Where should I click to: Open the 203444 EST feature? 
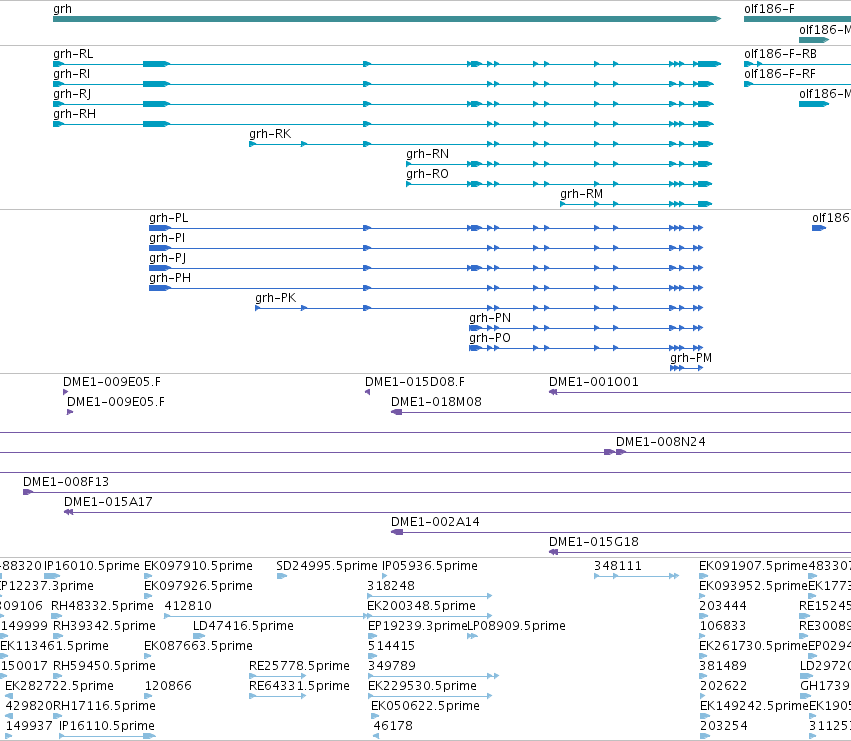pos(723,606)
